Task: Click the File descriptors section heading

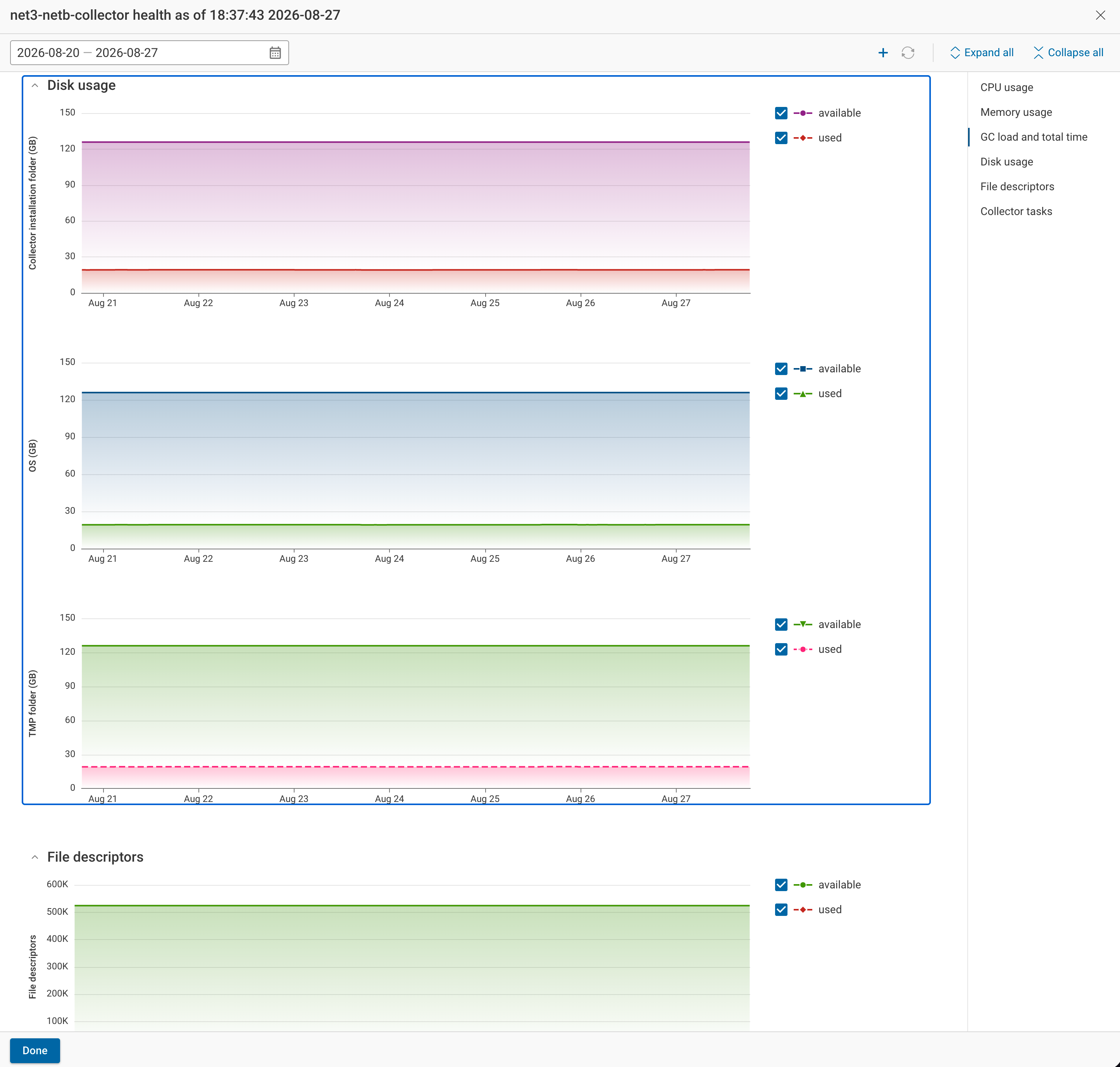Action: (95, 857)
